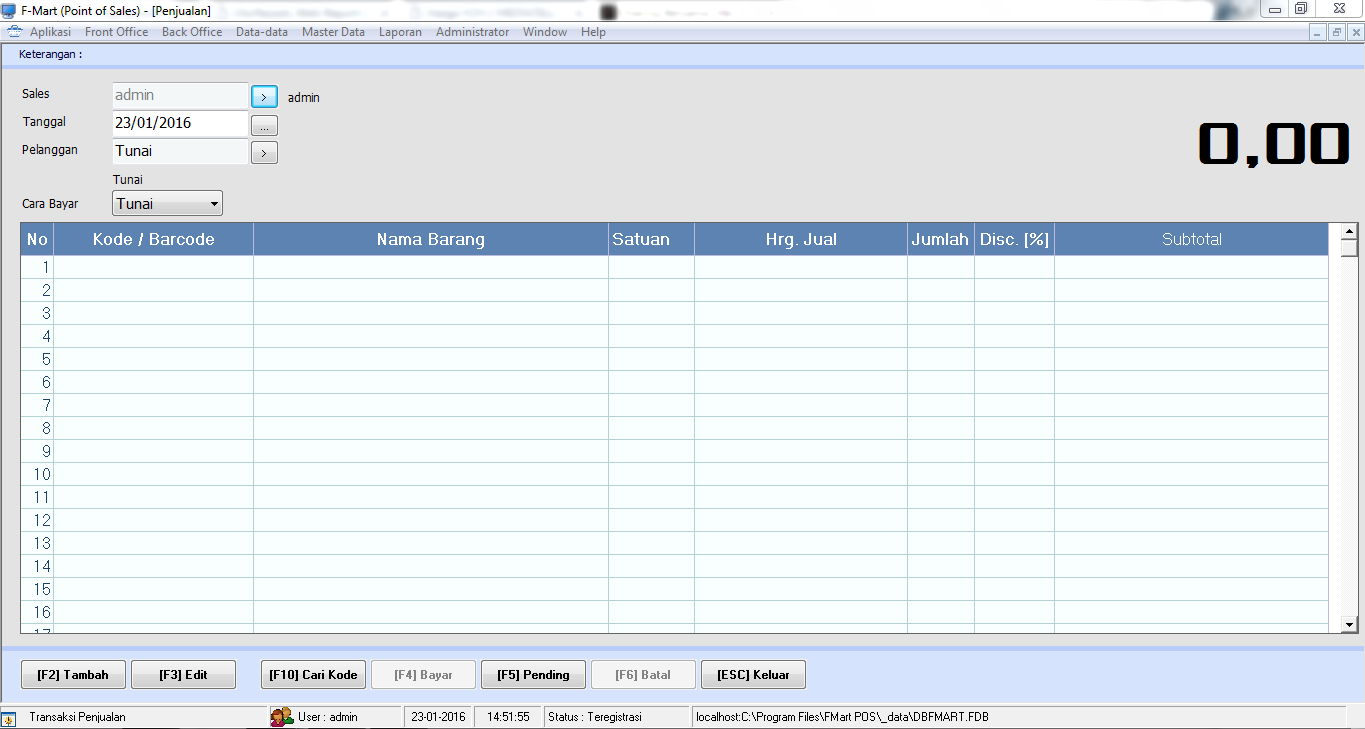The height and width of the screenshot is (729, 1365).
Task: Click the Aplikasi menu icon
Action: coord(14,32)
